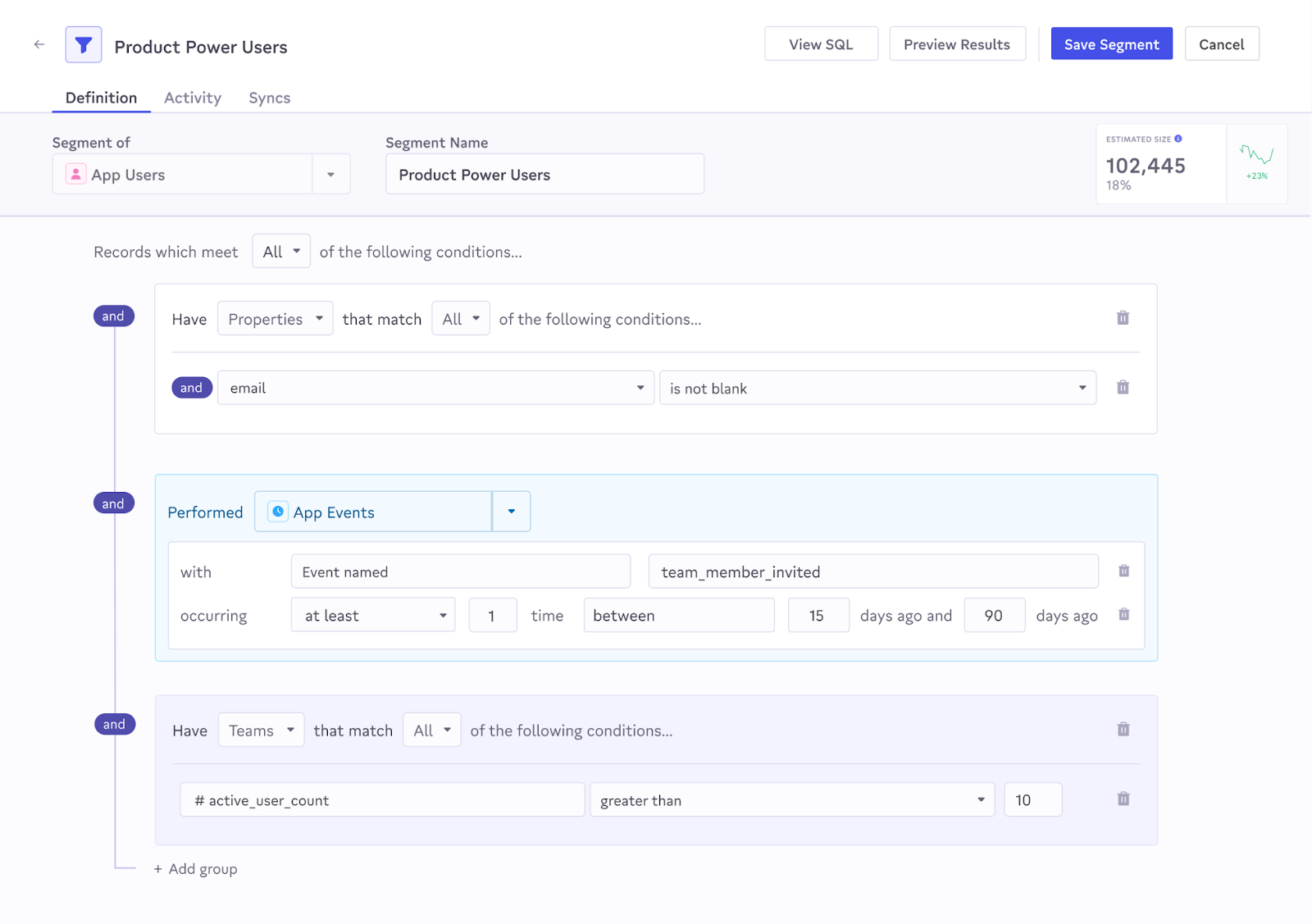Image resolution: width=1312 pixels, height=924 pixels.
Task: Open the Segment of App Users dropdown
Action: (x=330, y=175)
